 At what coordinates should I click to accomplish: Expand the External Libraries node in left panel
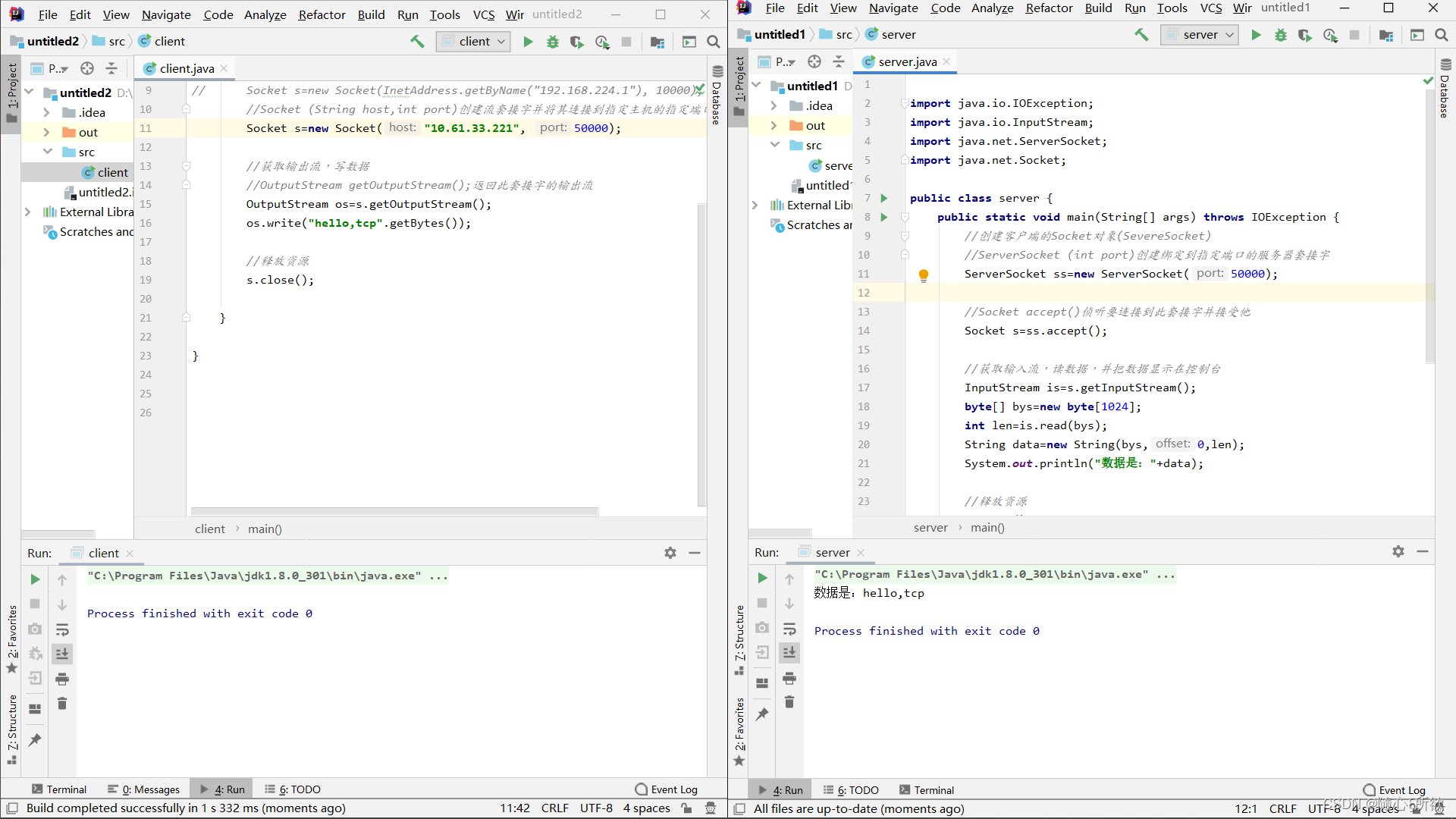[27, 211]
